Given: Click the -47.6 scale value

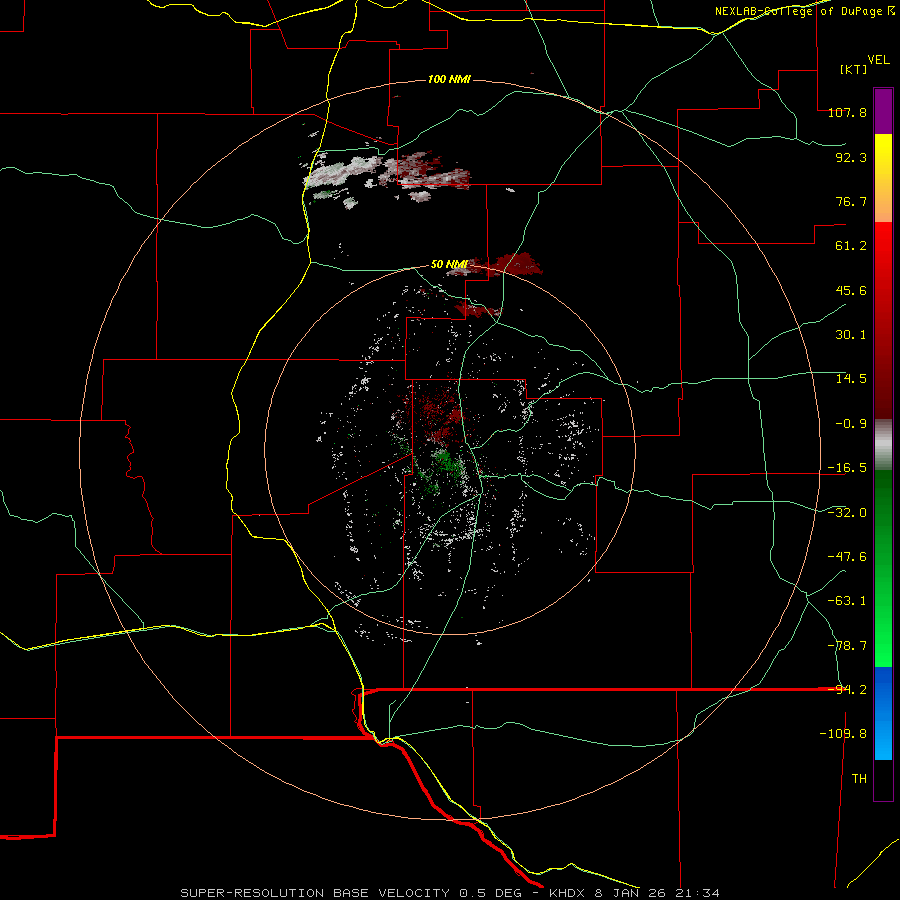Looking at the screenshot, I should [x=847, y=557].
